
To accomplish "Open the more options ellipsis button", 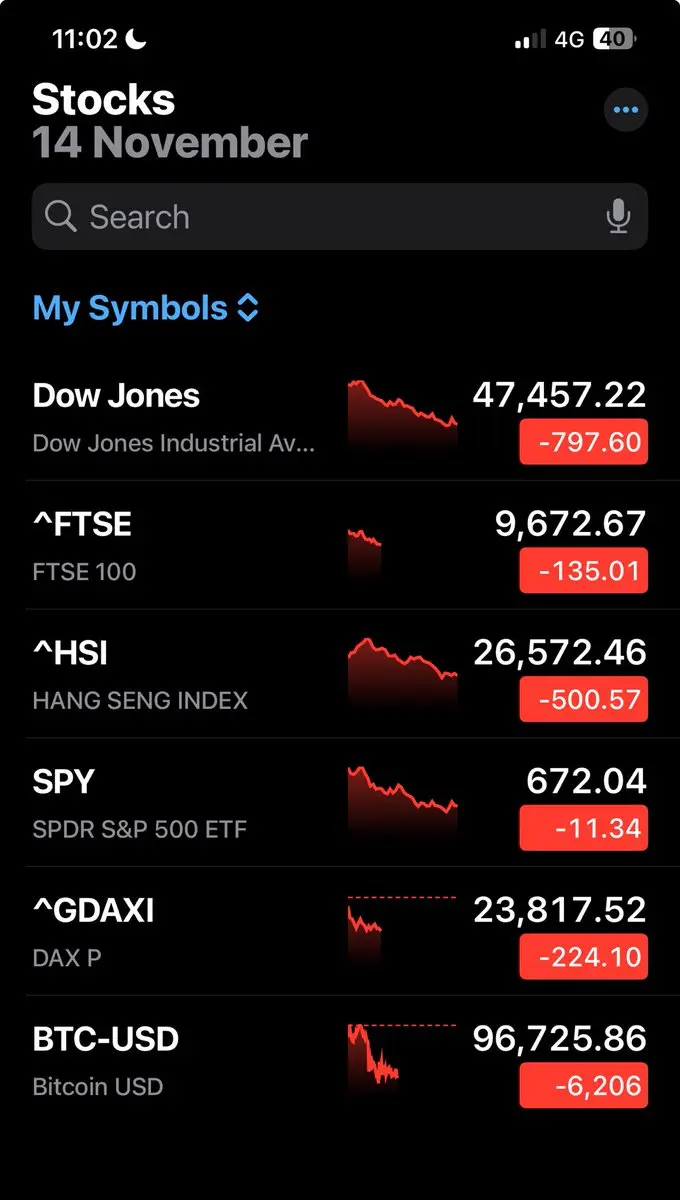I will pos(626,110).
